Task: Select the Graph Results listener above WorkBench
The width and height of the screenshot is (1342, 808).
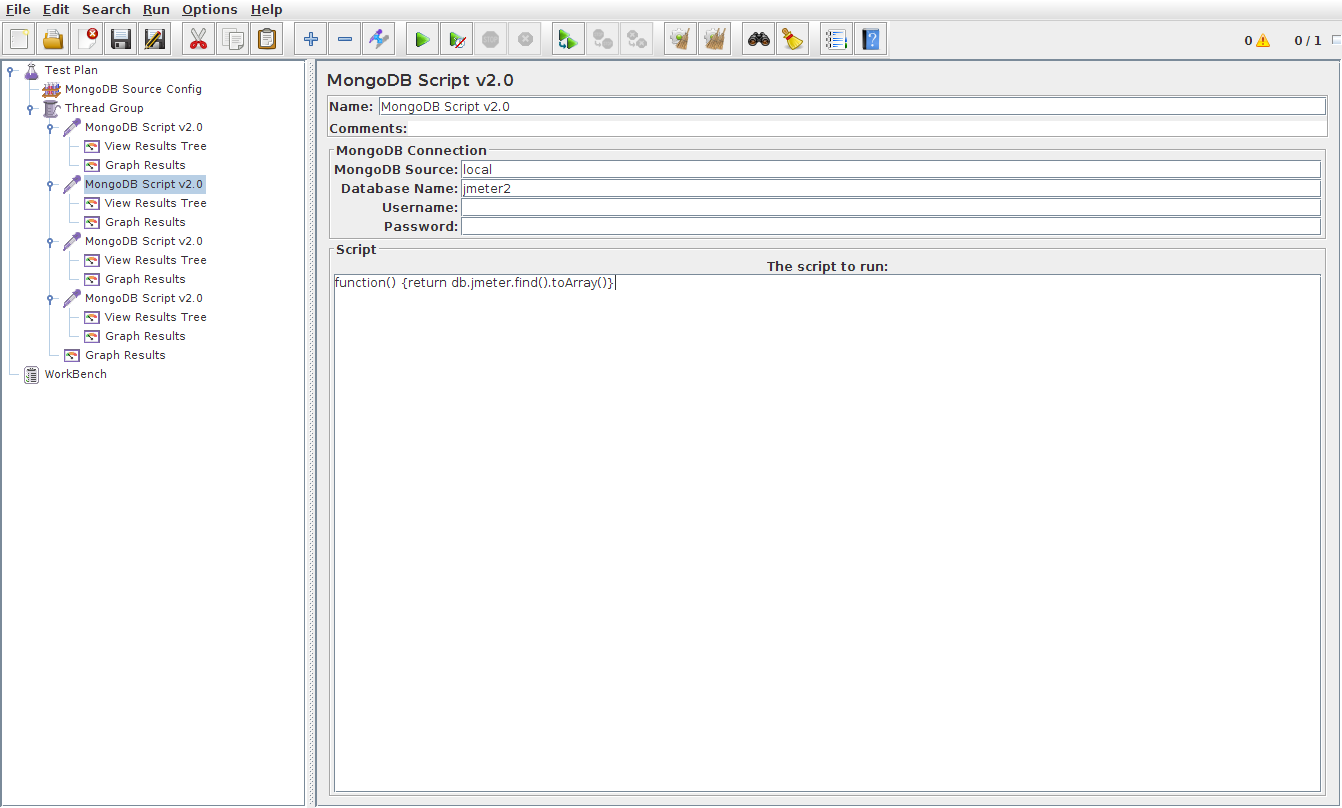Action: pos(125,355)
